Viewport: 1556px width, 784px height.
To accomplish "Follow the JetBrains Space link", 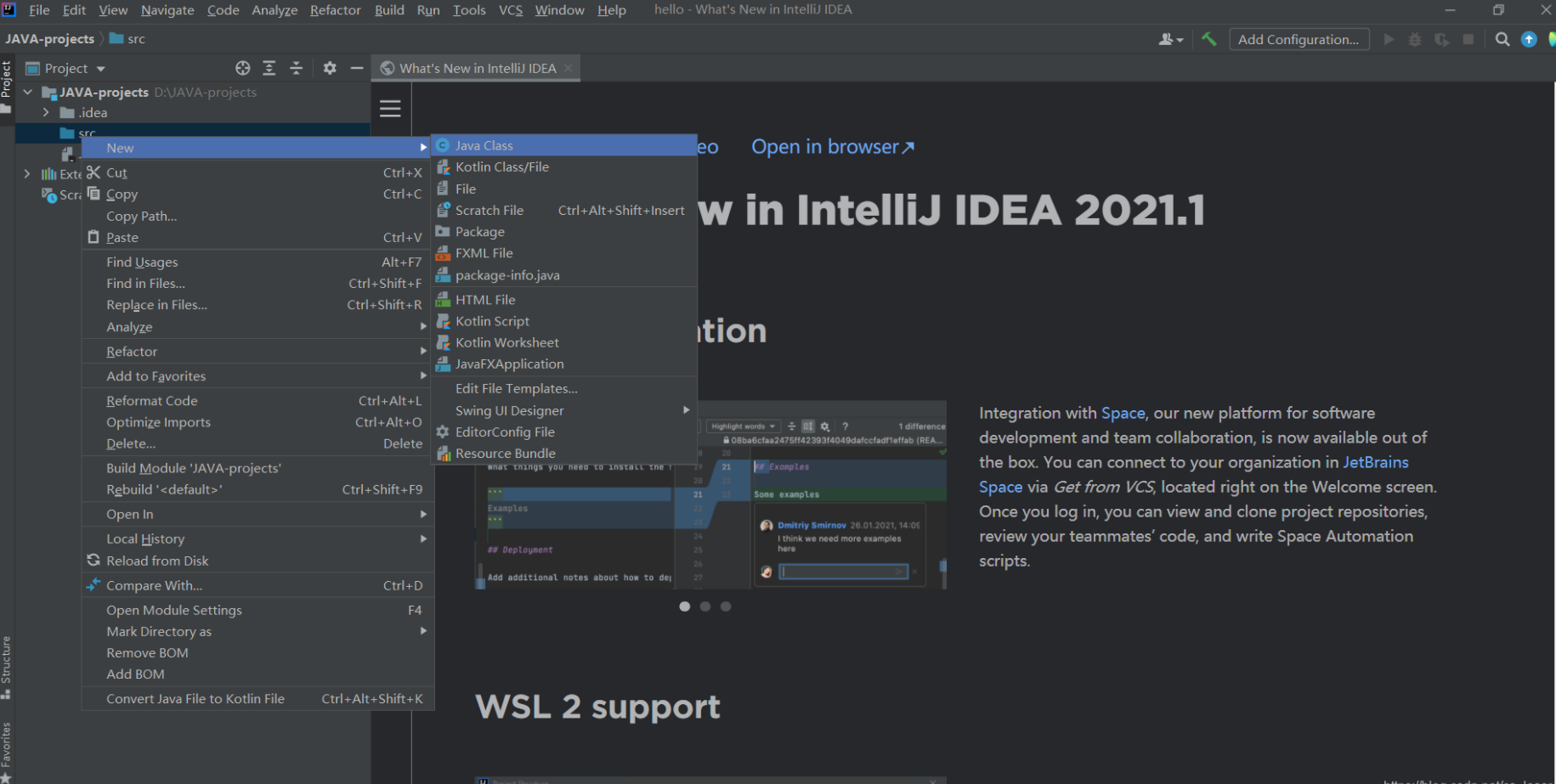I will click(x=1194, y=475).
